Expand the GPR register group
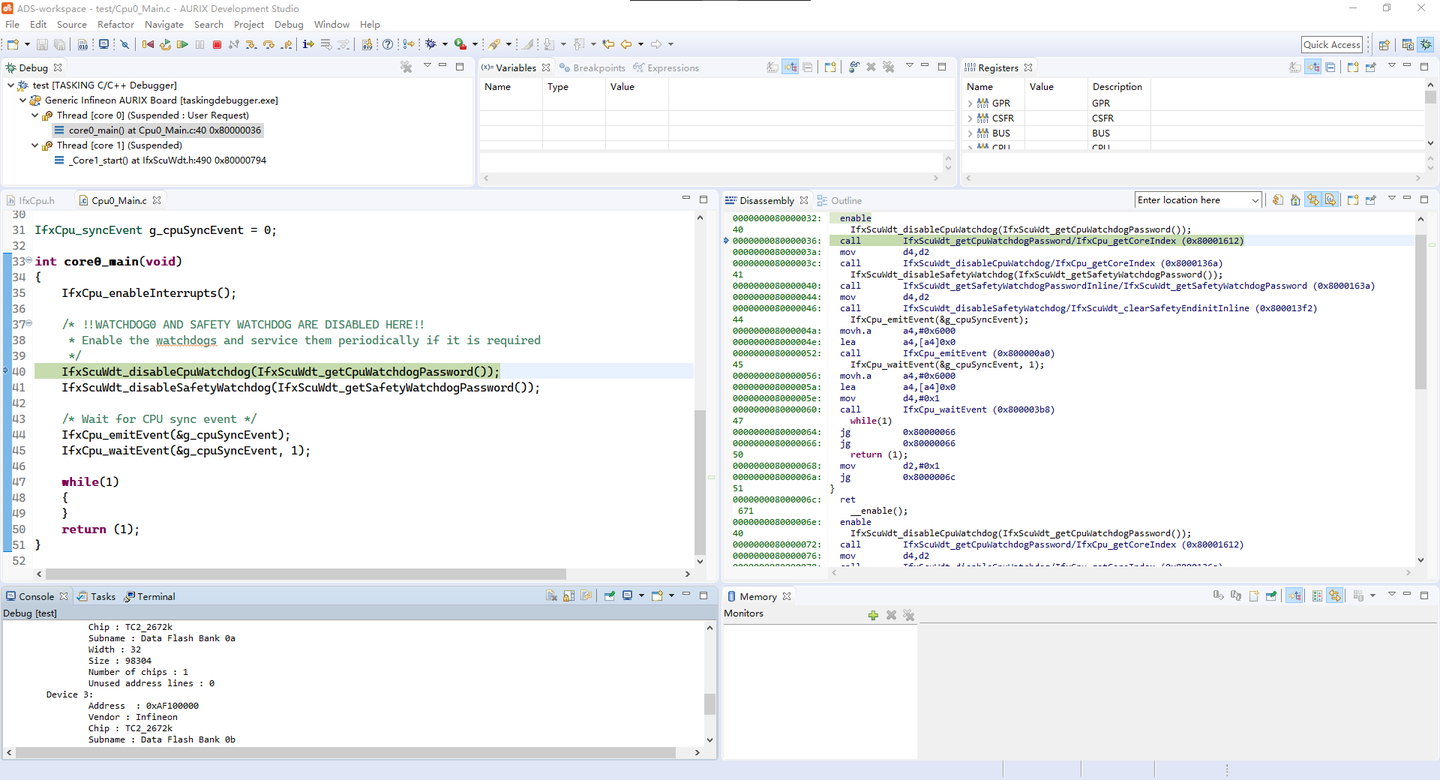Screen dimensions: 1440x780 (970, 103)
